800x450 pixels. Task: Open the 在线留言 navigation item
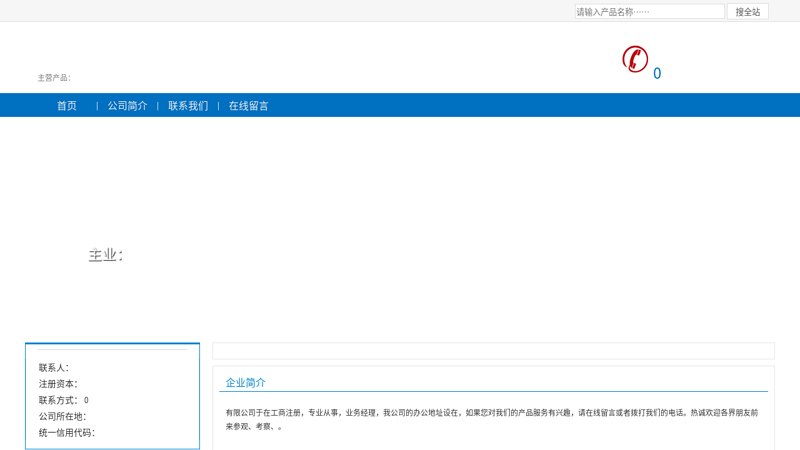248,106
